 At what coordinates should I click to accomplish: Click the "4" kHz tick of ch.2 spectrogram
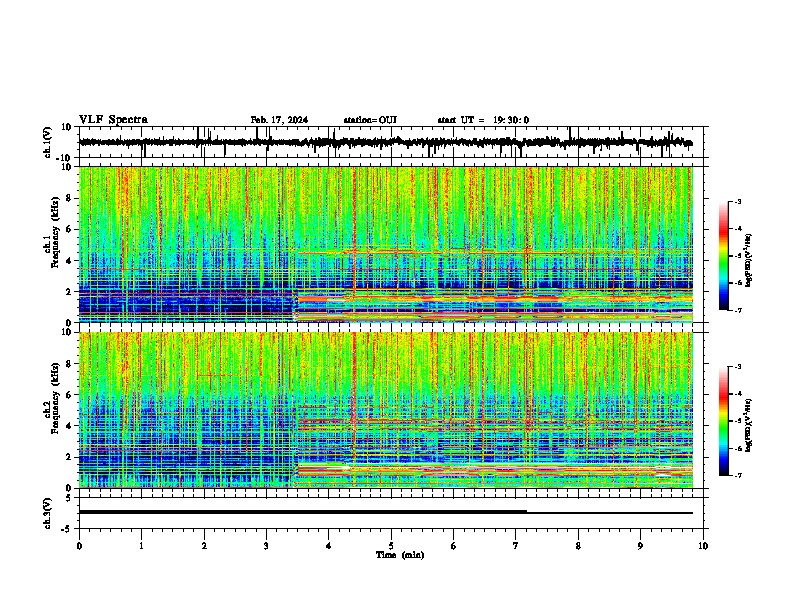(x=69, y=426)
